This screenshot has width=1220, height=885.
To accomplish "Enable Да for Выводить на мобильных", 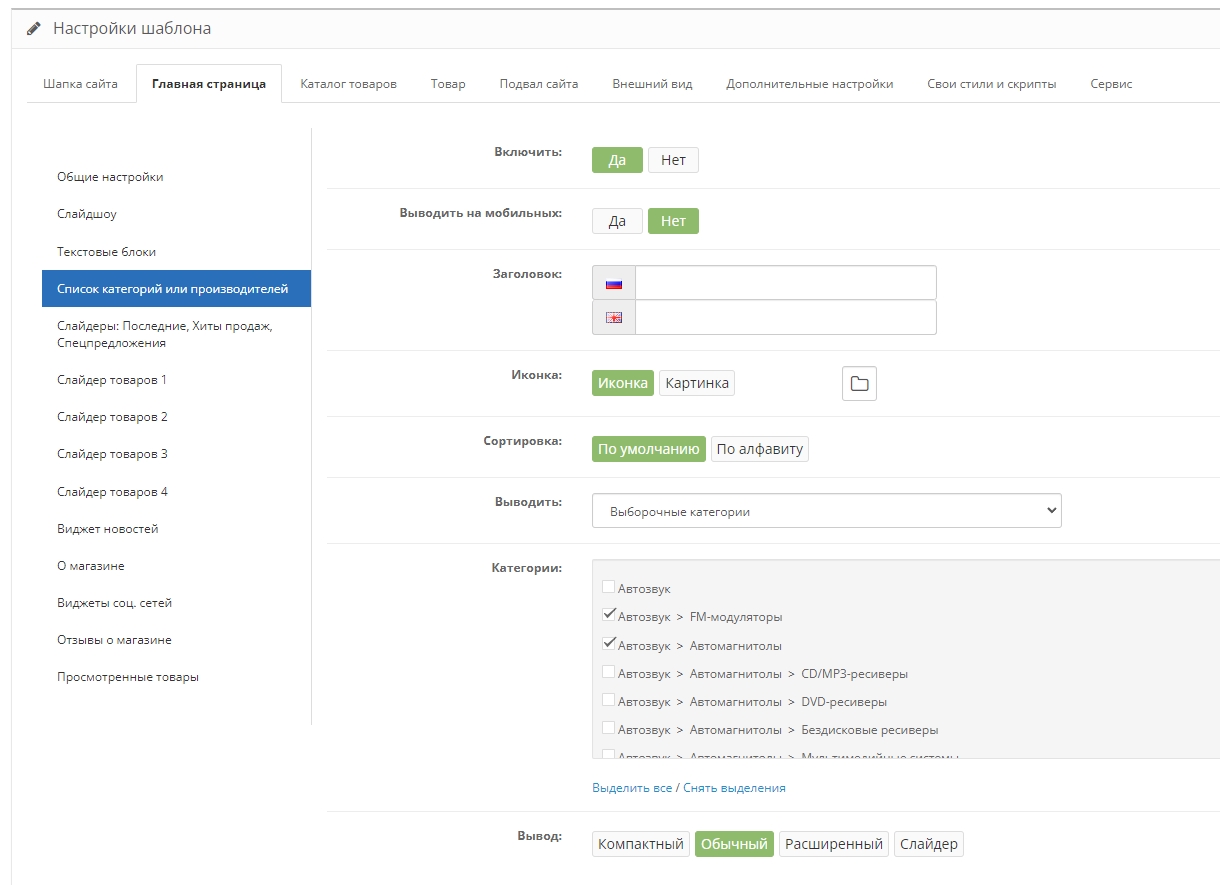I will [617, 222].
